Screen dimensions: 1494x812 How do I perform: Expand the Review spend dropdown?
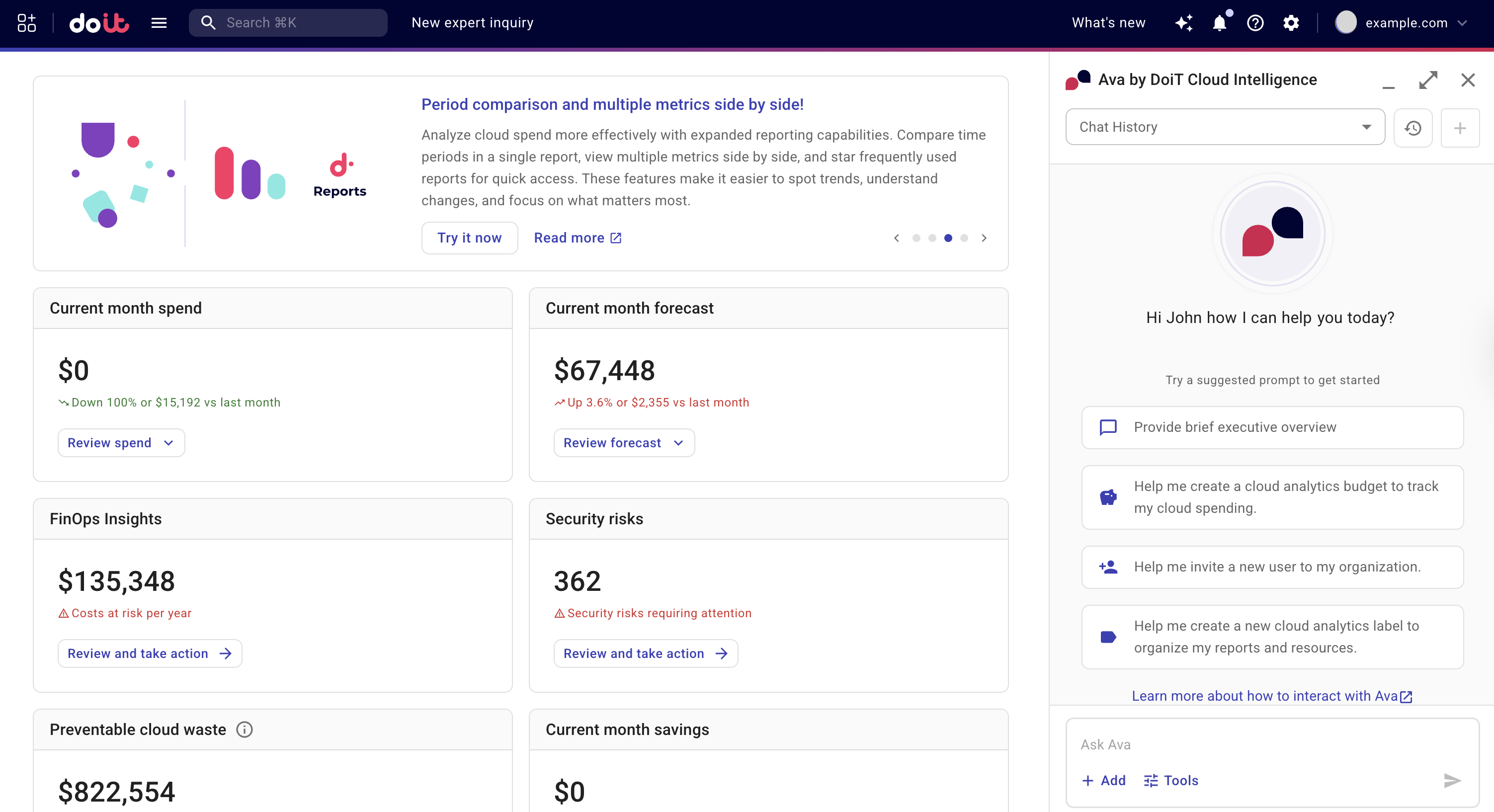(x=121, y=443)
